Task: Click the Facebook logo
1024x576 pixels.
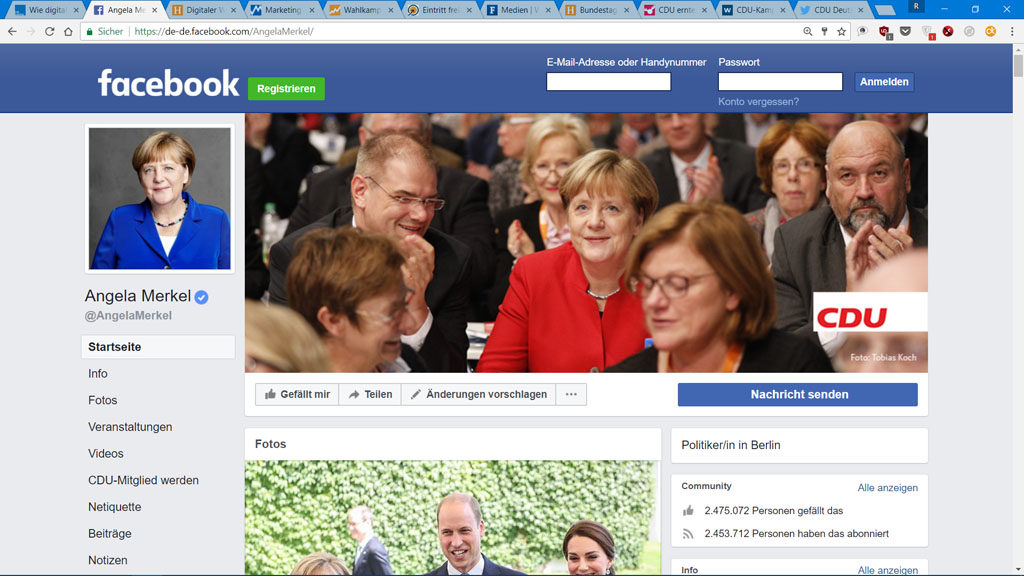Action: [167, 85]
